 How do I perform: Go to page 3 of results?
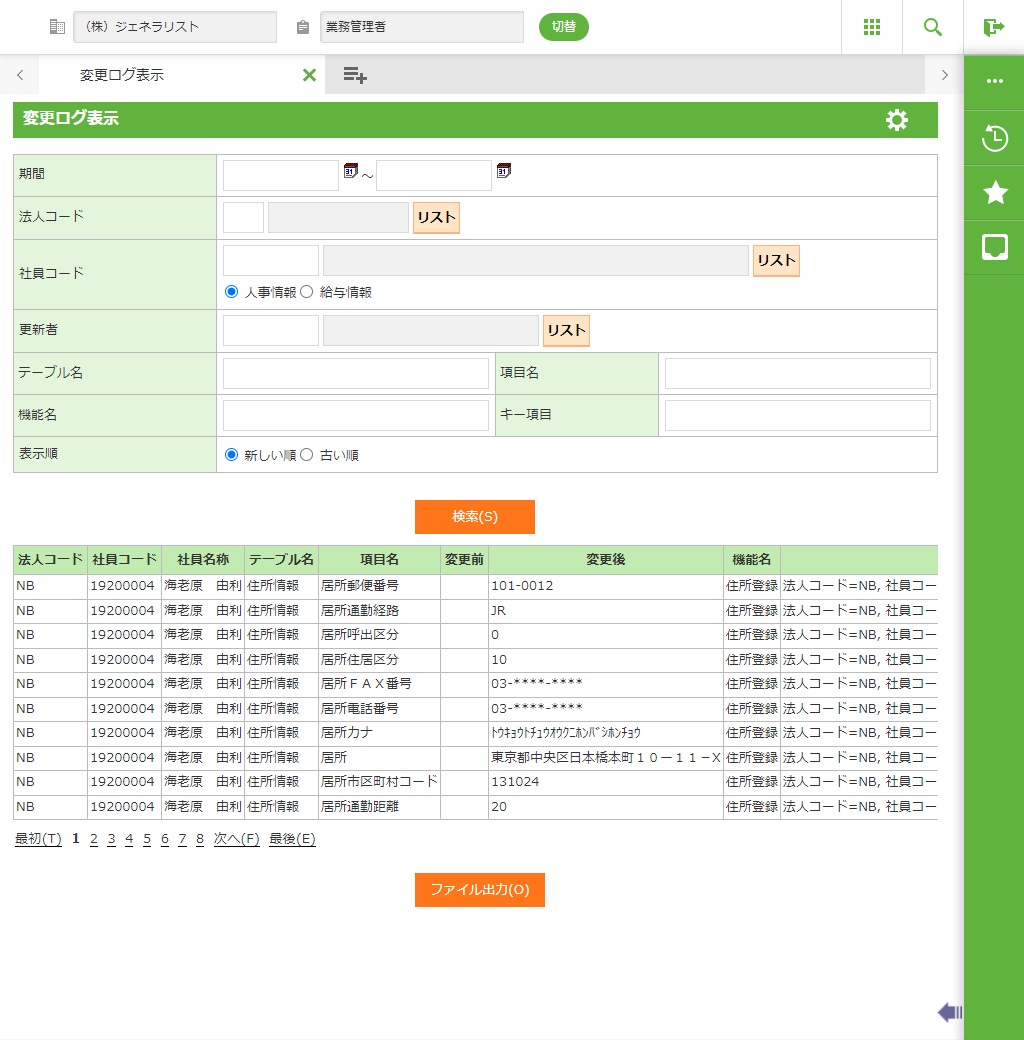(111, 839)
